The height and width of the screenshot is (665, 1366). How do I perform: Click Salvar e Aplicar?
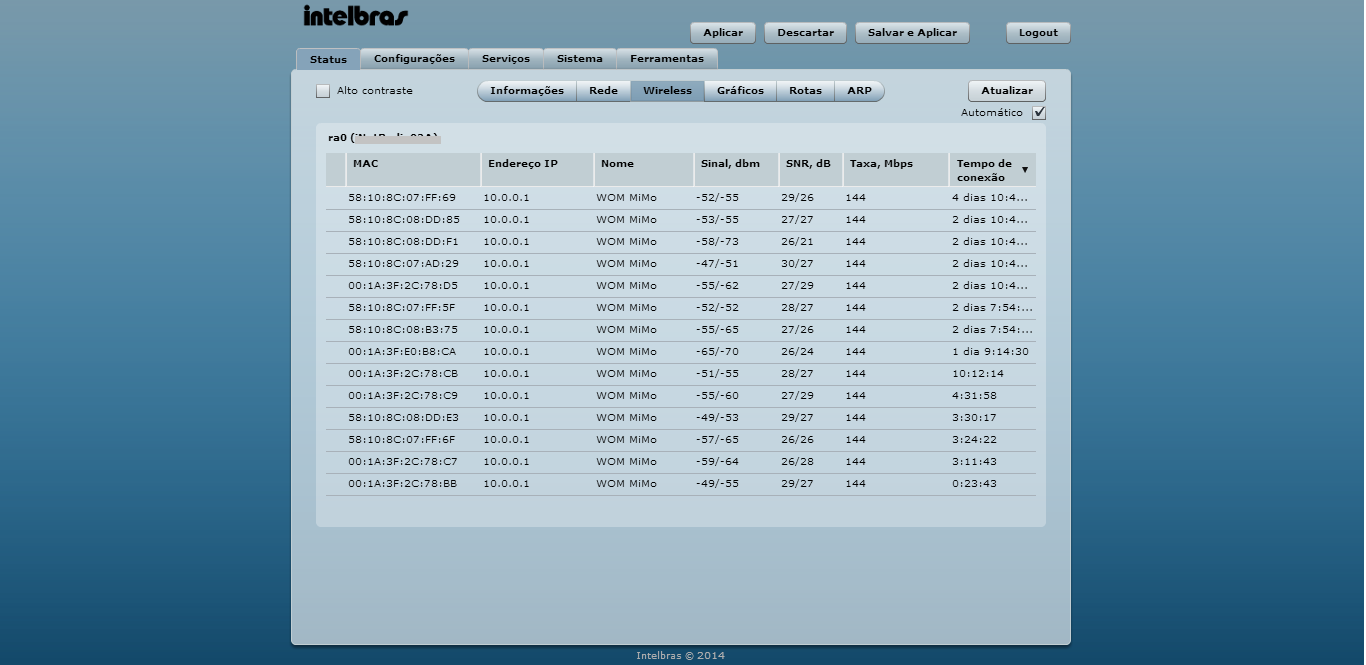click(x=912, y=33)
